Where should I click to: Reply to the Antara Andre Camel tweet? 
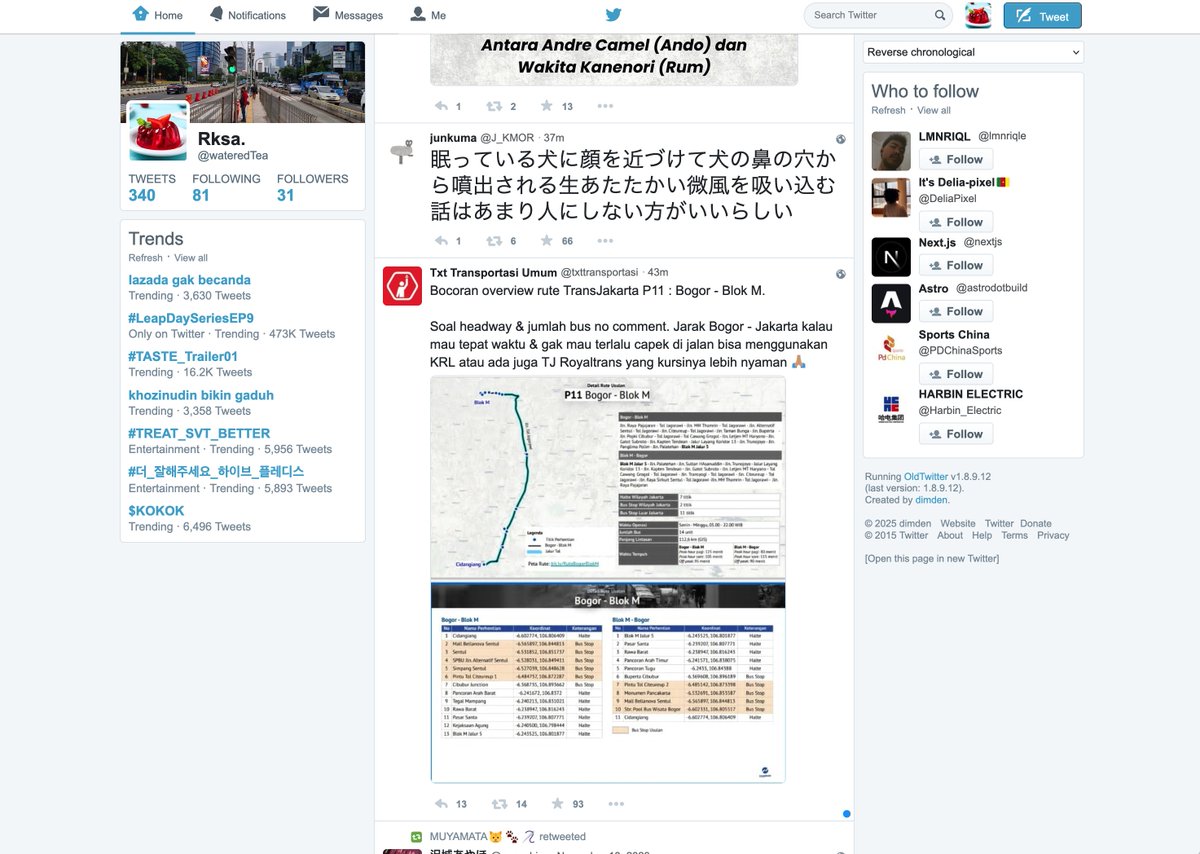tap(442, 106)
